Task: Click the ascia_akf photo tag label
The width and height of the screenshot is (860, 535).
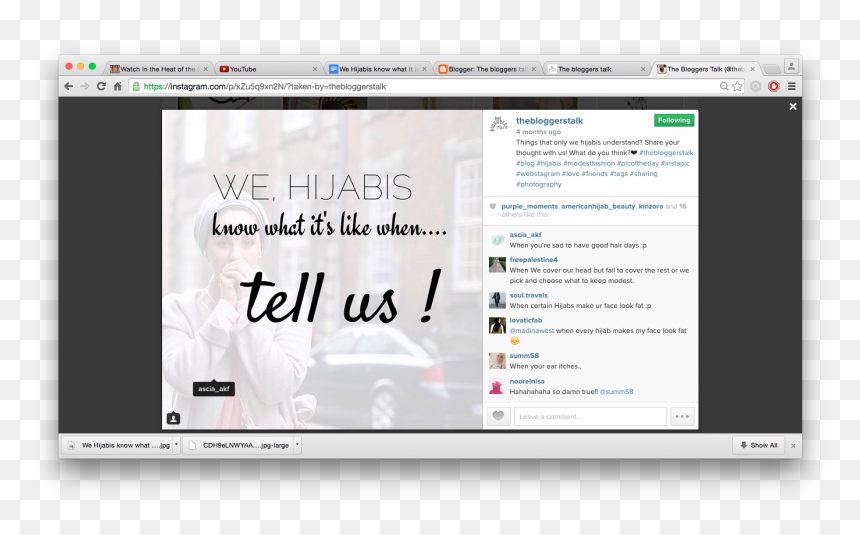Action: tap(214, 388)
